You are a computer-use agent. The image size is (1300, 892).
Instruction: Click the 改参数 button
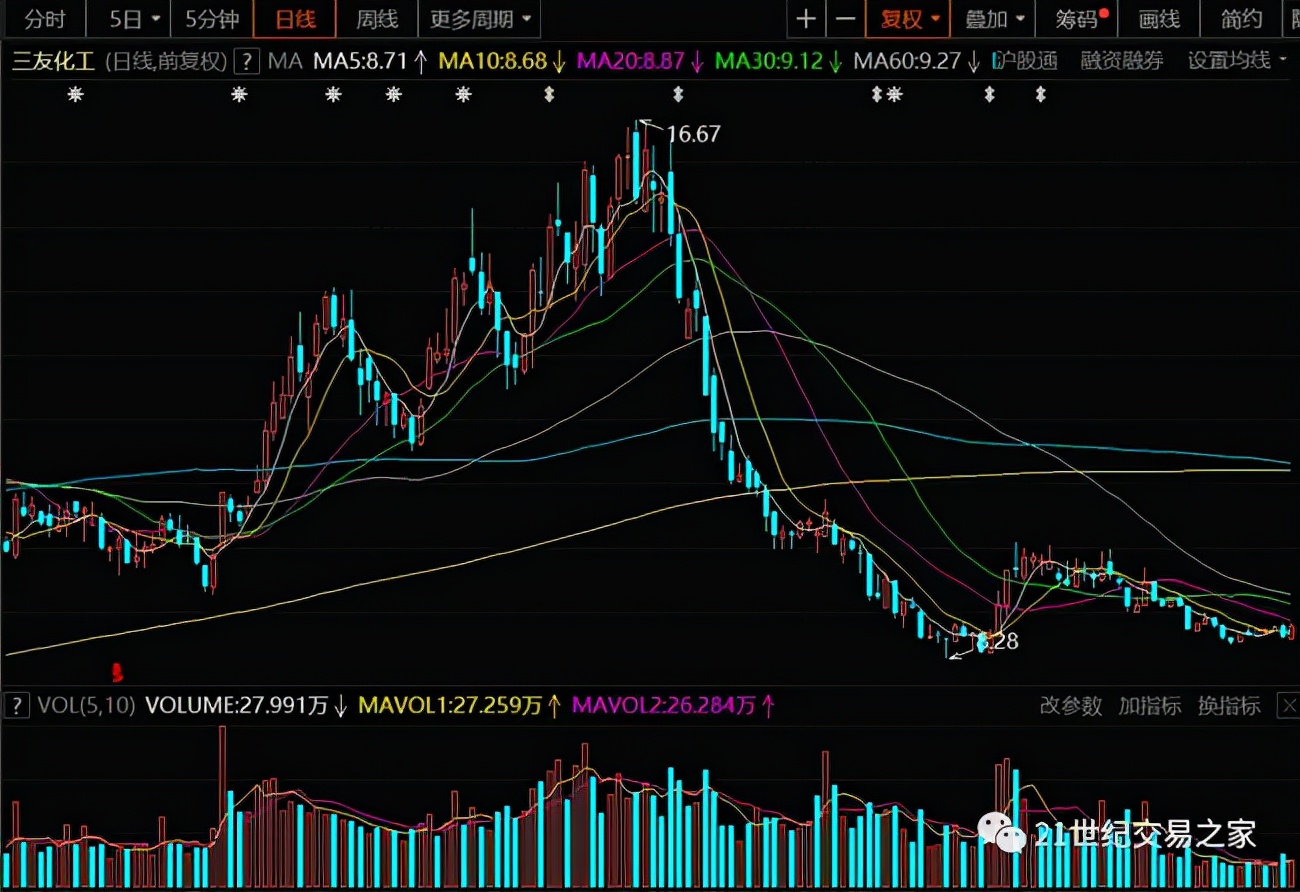pos(1070,706)
